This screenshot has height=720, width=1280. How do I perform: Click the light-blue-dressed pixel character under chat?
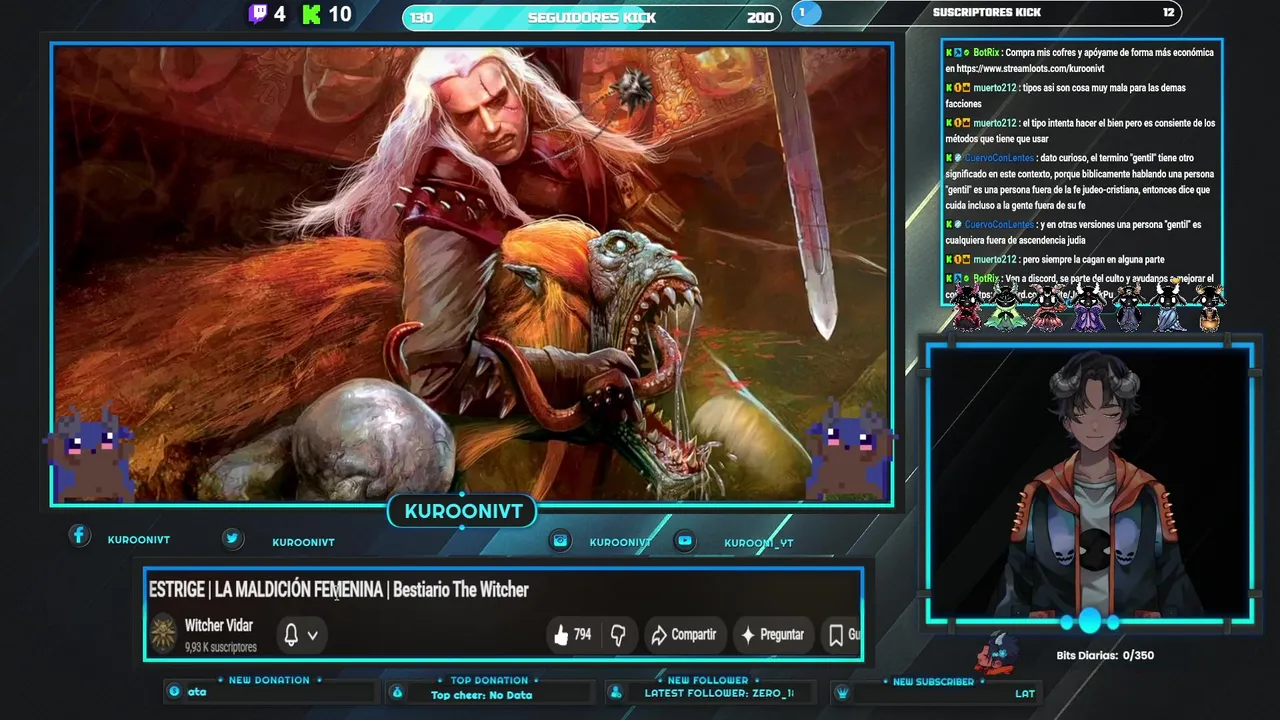(1170, 307)
